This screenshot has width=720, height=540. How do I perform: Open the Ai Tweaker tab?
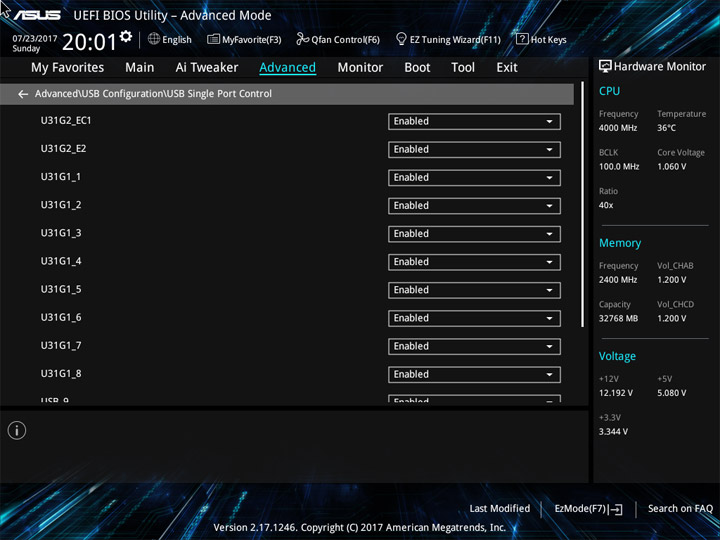[207, 68]
